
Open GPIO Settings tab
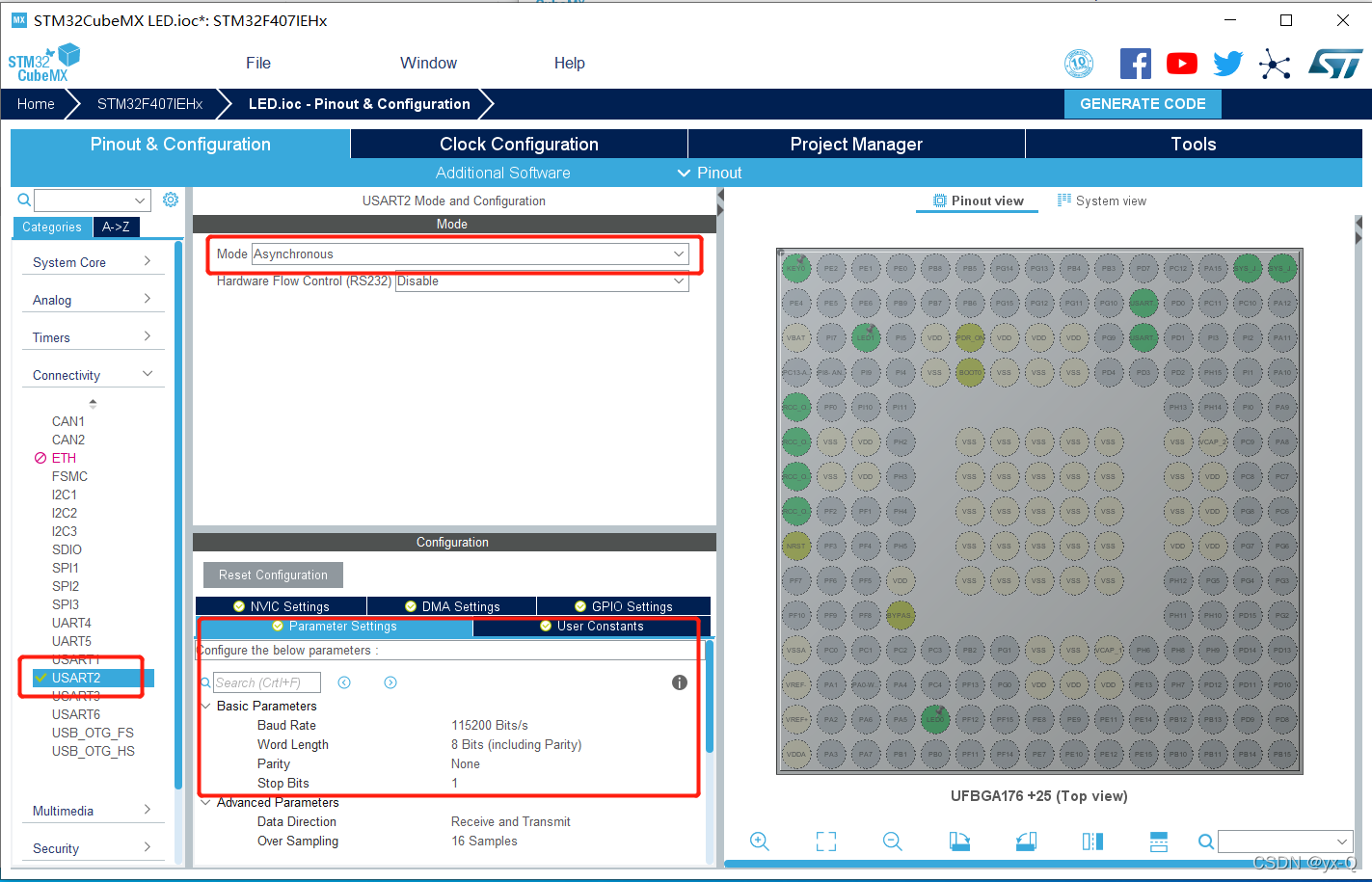623,606
